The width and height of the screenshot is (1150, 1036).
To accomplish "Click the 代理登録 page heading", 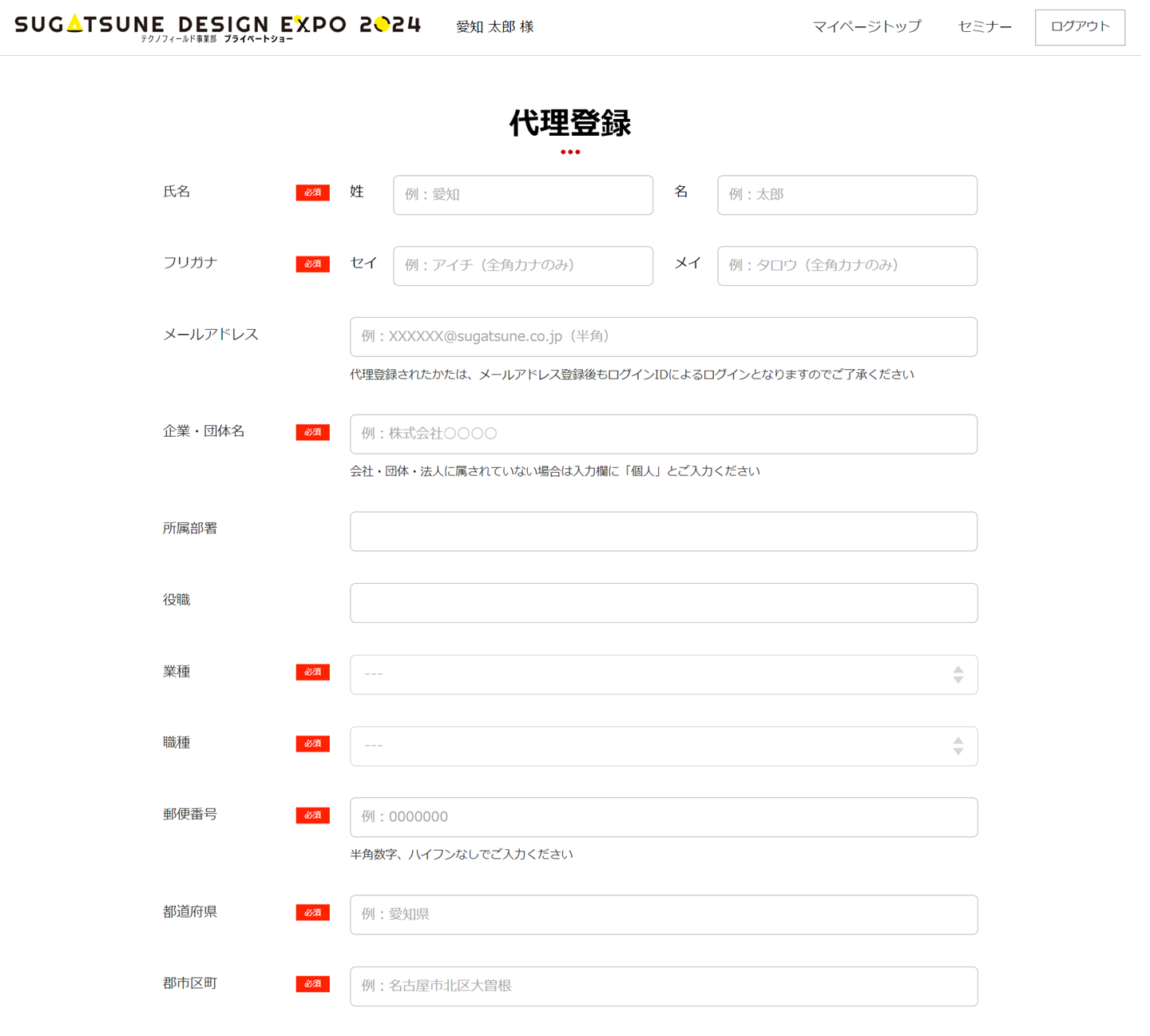I will (570, 123).
